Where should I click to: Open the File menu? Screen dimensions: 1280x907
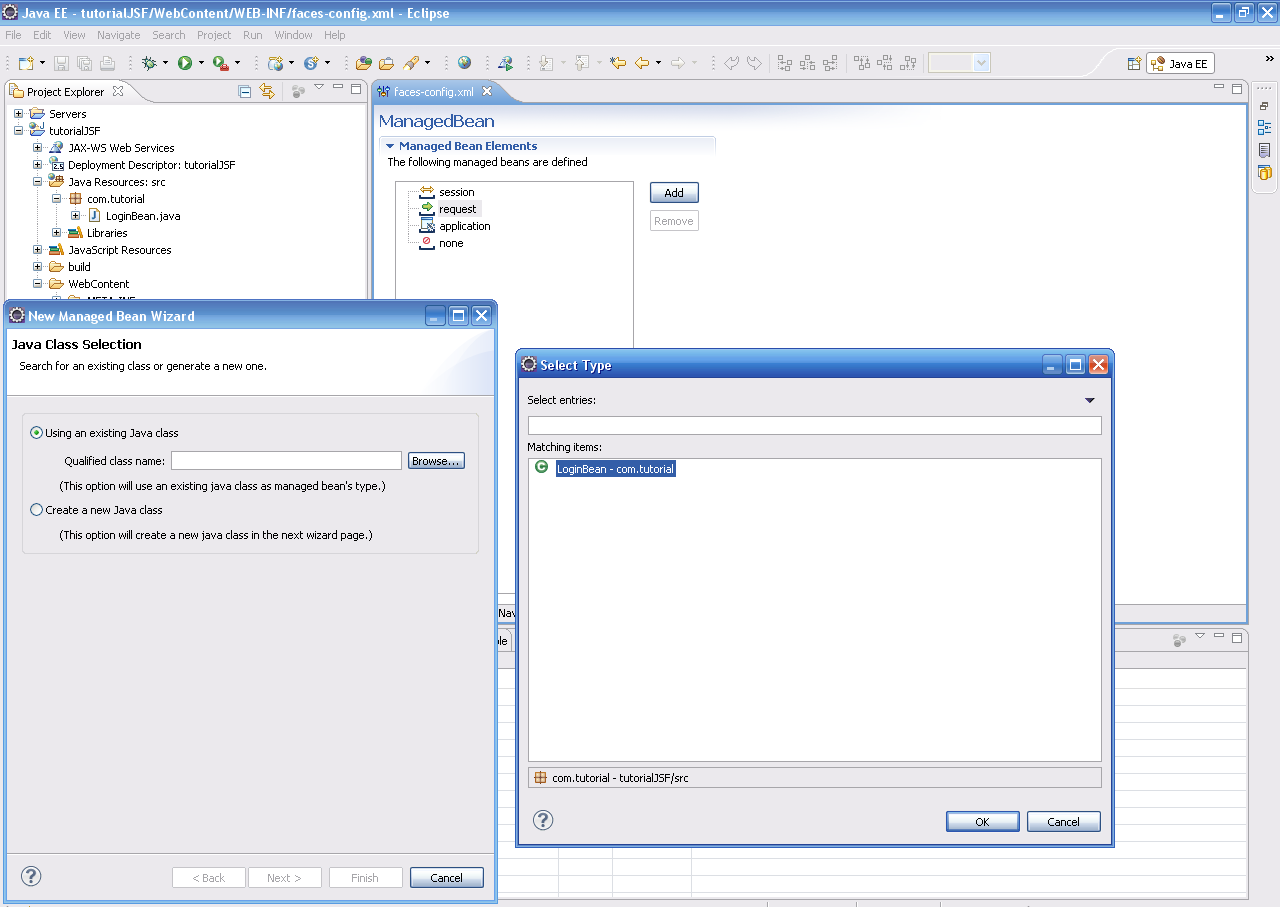pyautogui.click(x=13, y=35)
